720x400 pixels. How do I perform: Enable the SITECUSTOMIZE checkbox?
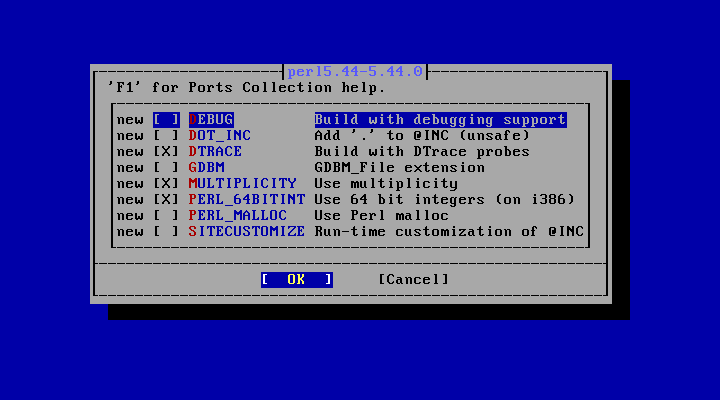(x=166, y=232)
